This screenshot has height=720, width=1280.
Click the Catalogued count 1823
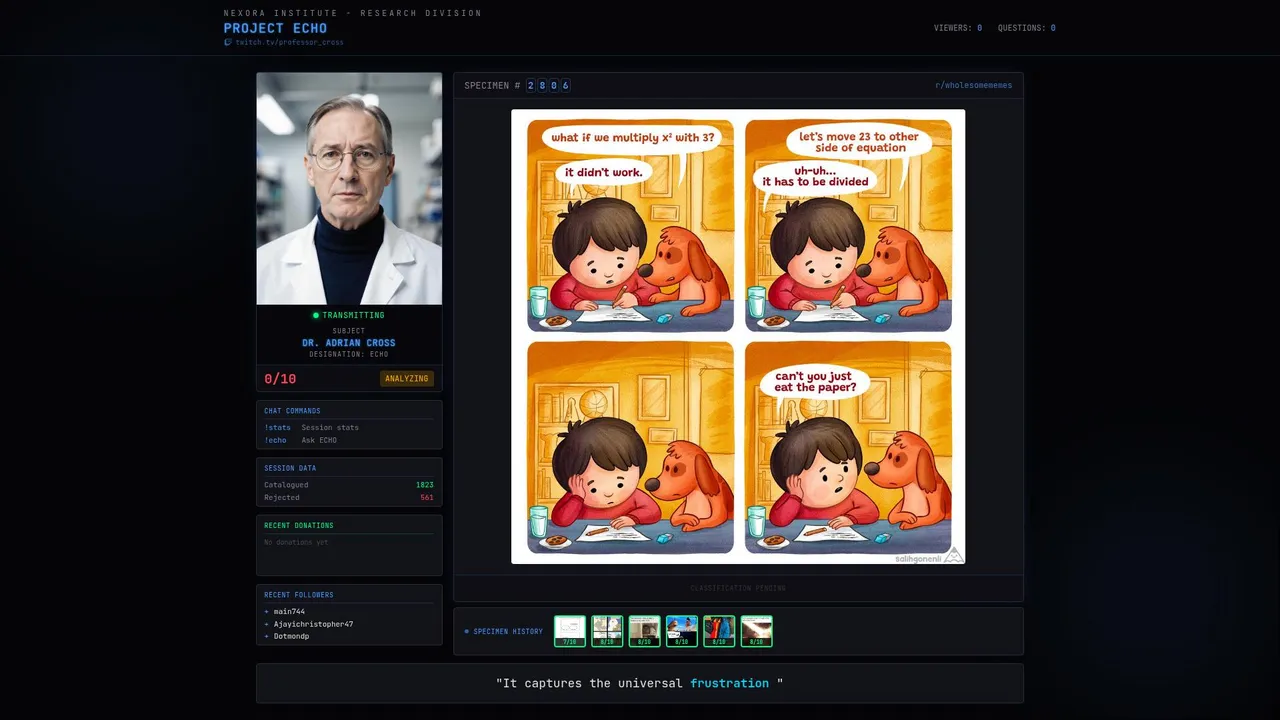point(425,485)
